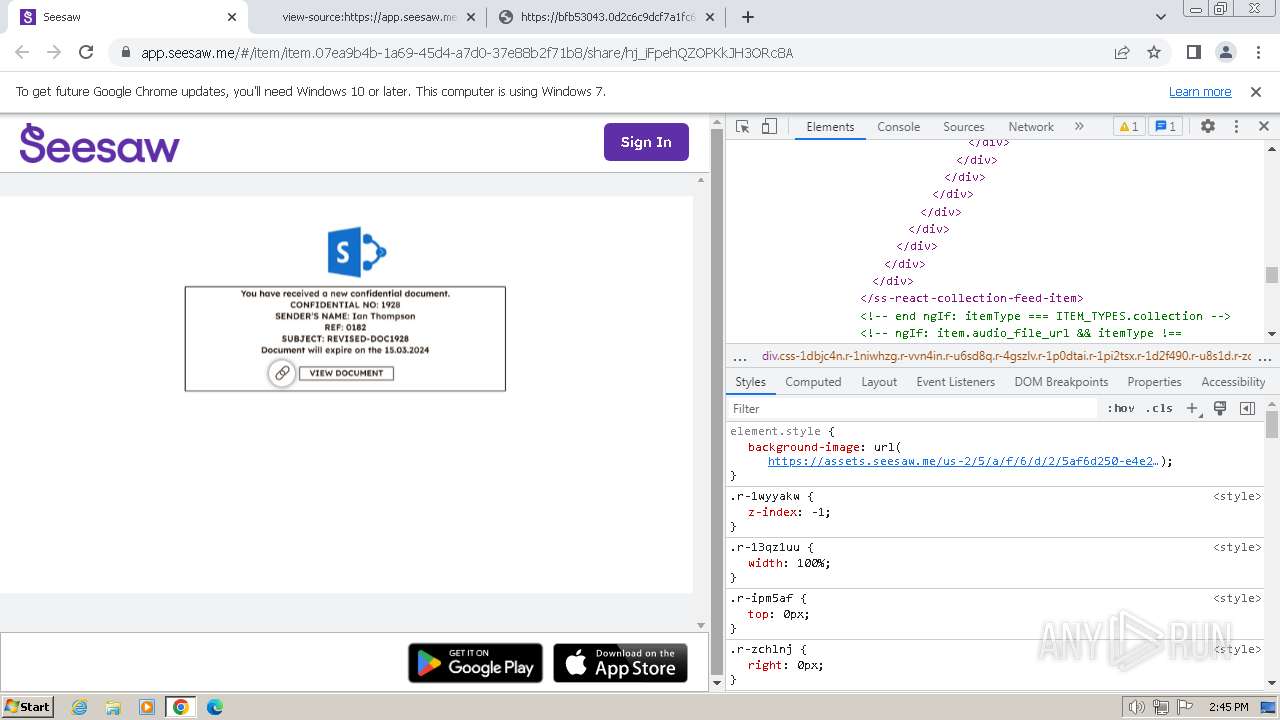This screenshot has width=1280, height=720.
Task: Open the Layout sidebar tab
Action: (879, 382)
